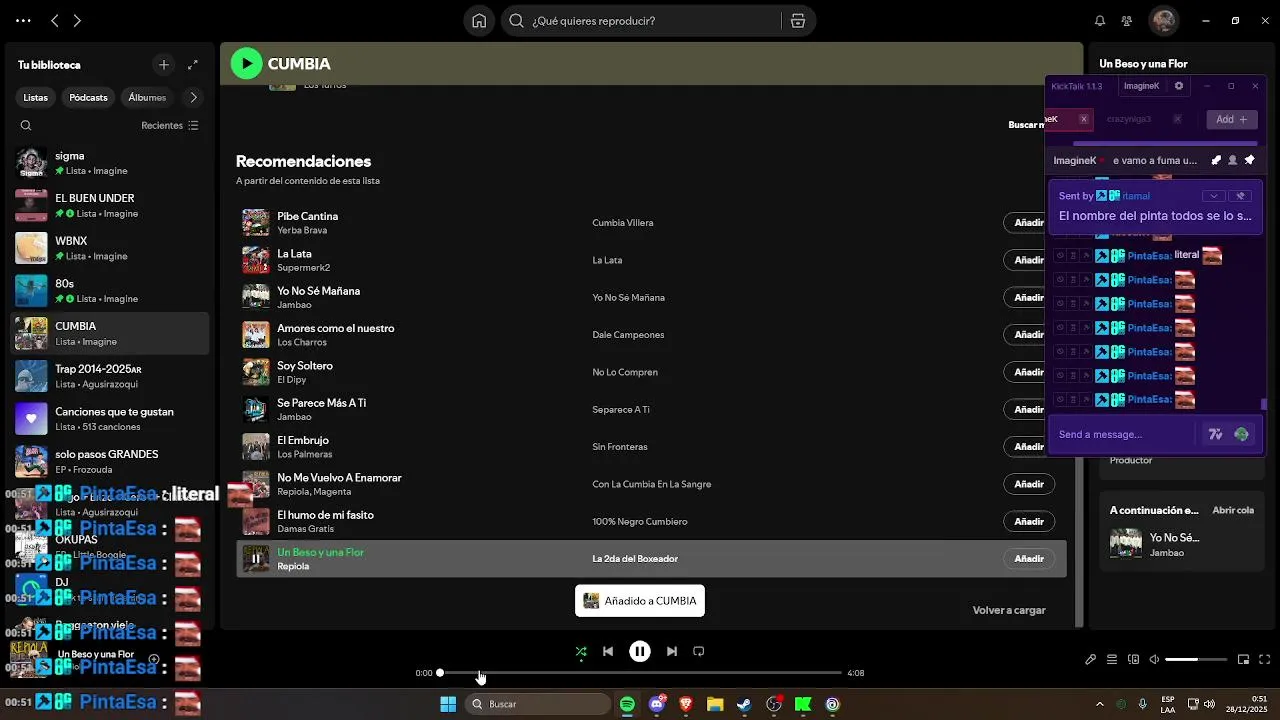
Task: Open artist link Yerba Brava
Action: 302,230
